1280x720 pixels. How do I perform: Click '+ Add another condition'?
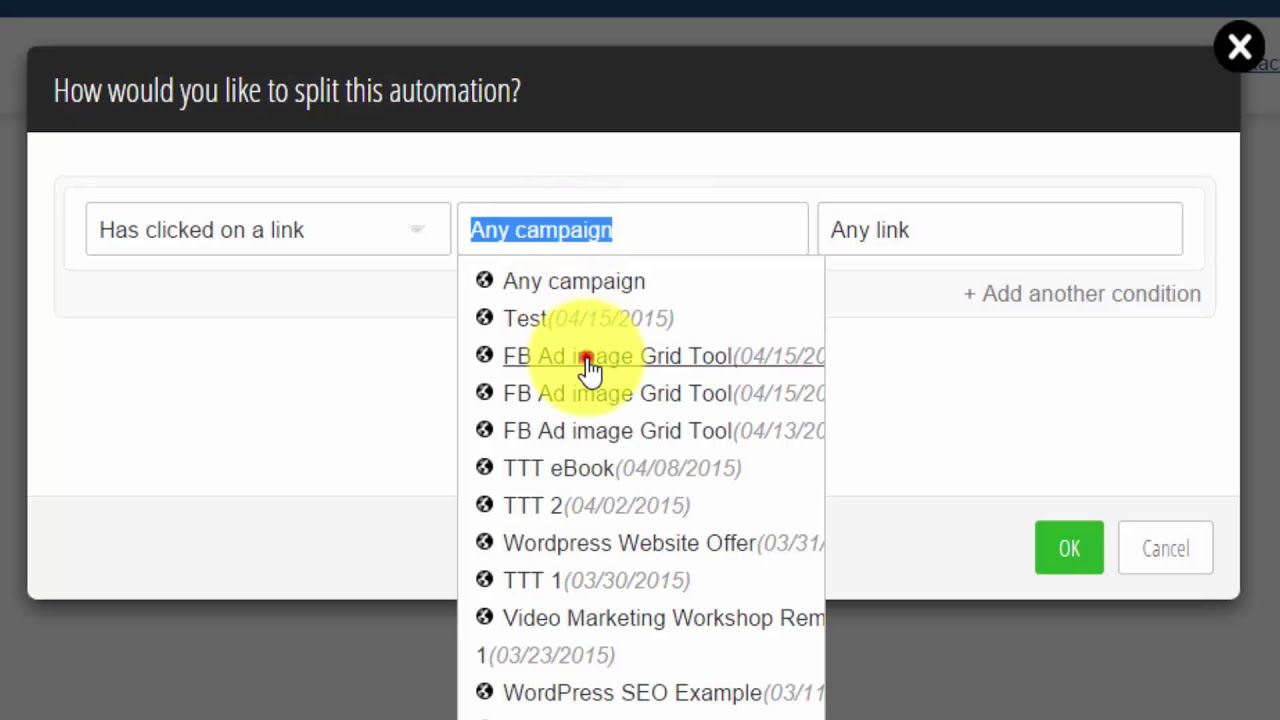1082,294
